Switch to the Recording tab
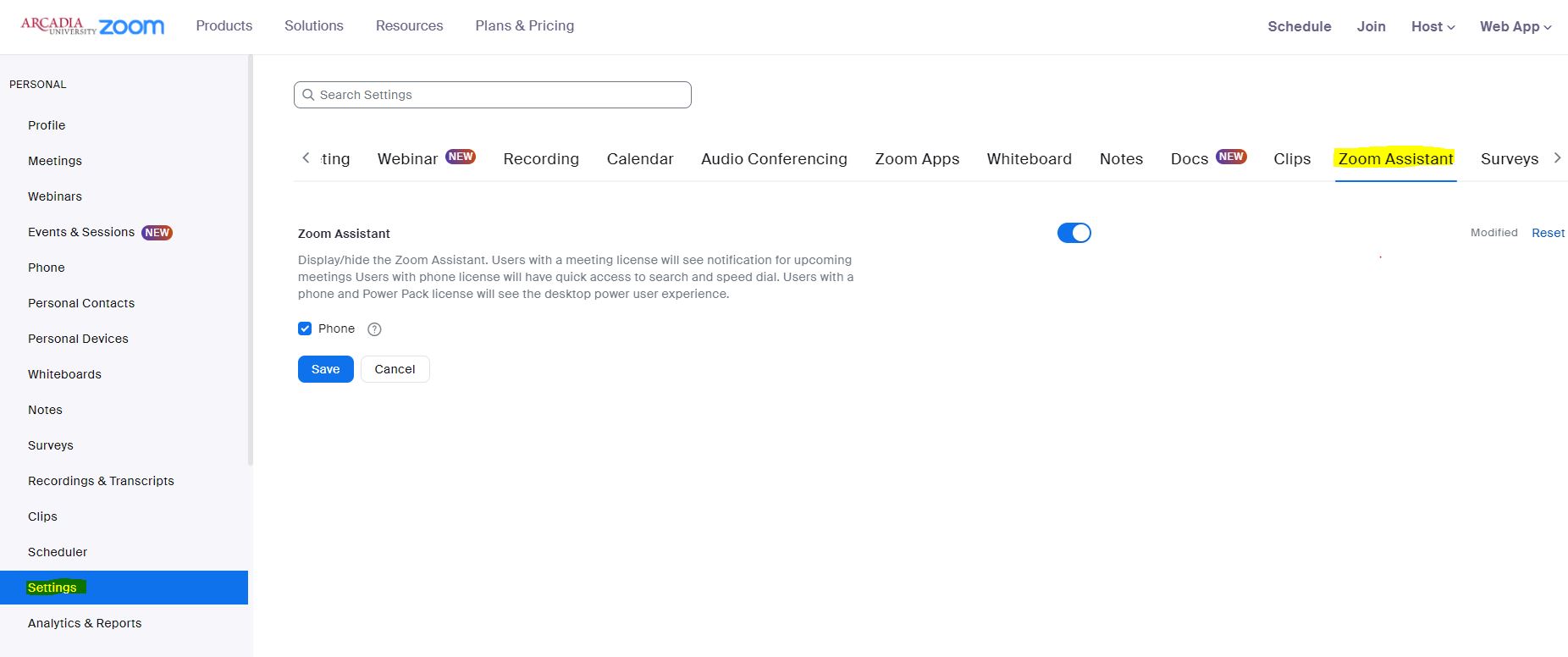 tap(541, 158)
